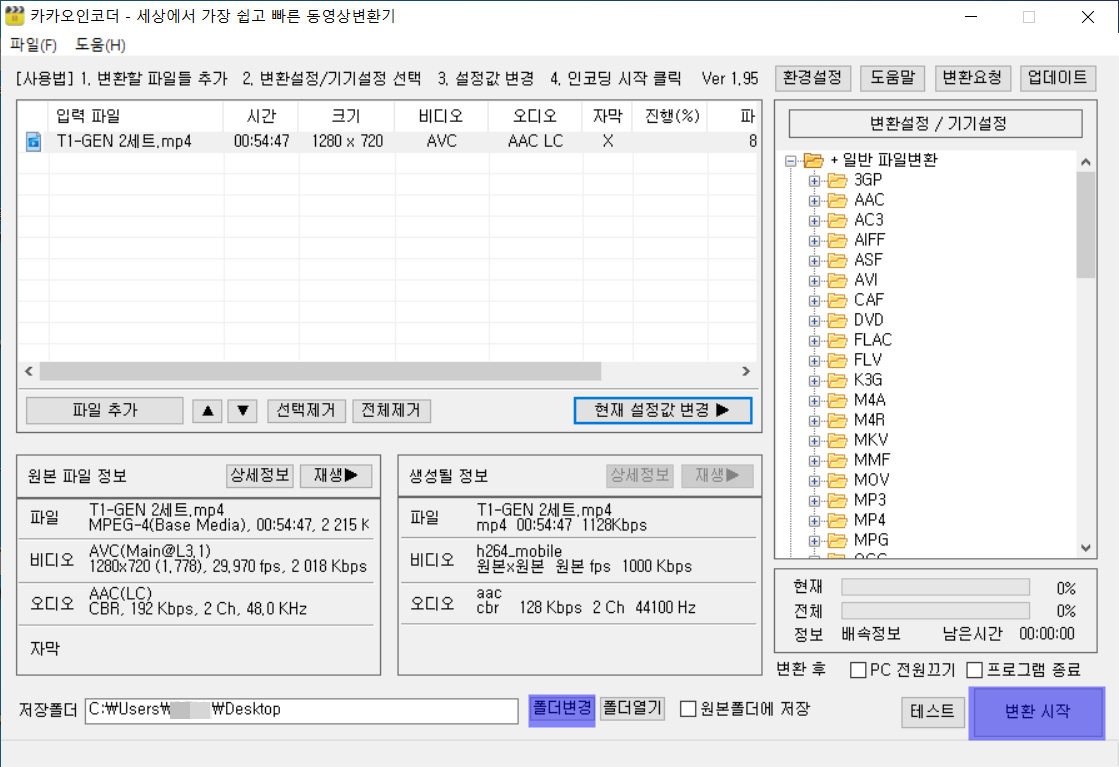Click the K3G folder icon
1119x767 pixels.
pyautogui.click(x=837, y=380)
